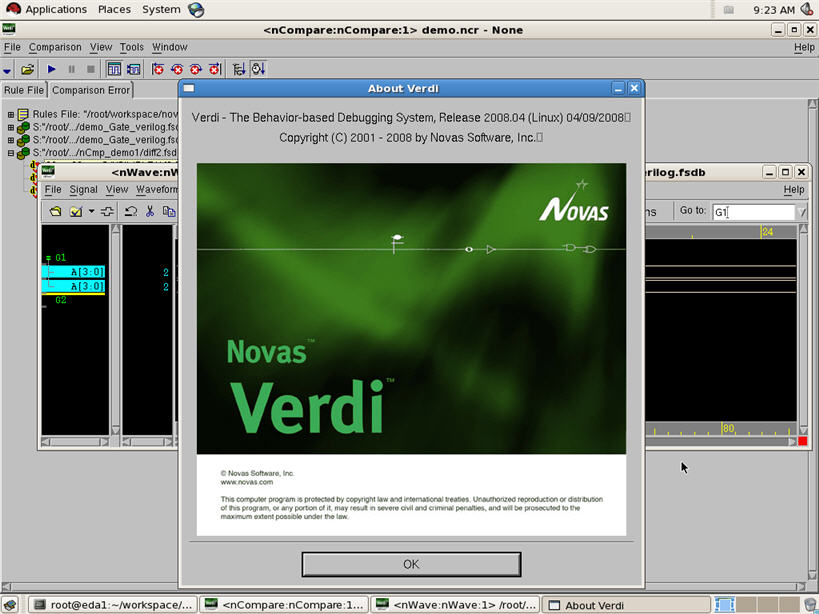Open nCompare File menu
This screenshot has height=614, width=819.
[12, 47]
